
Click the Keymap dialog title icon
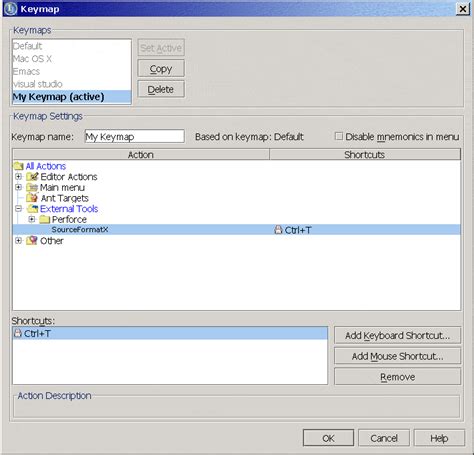[10, 9]
